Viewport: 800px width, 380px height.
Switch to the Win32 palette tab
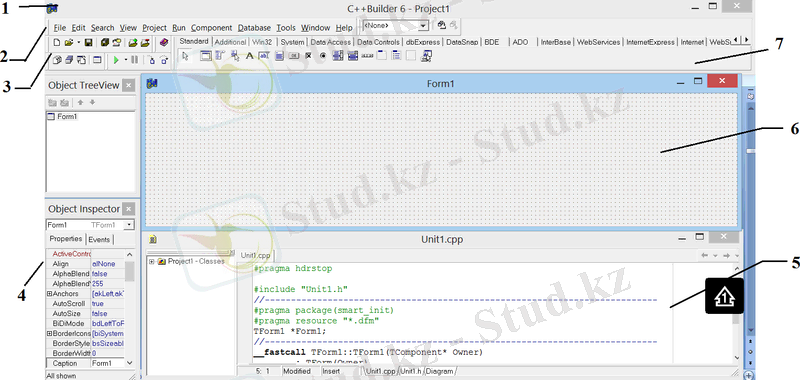click(x=262, y=42)
